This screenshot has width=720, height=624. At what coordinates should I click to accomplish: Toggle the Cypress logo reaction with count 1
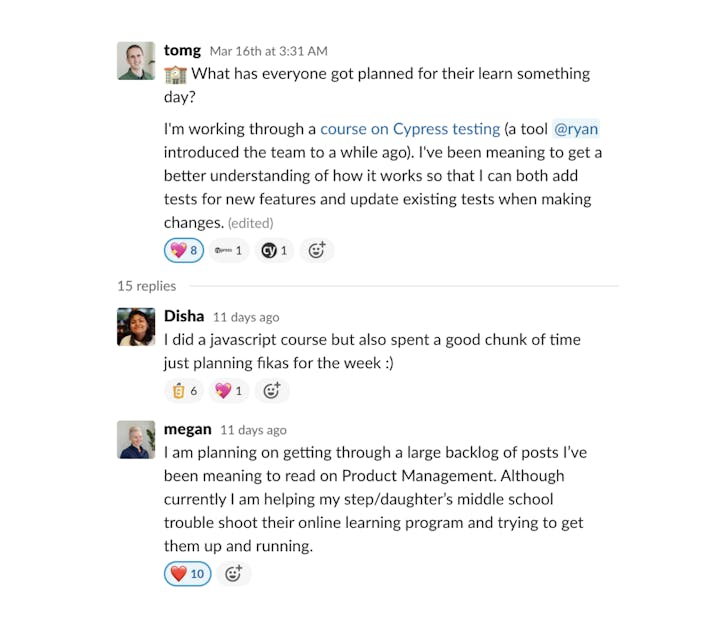[229, 251]
